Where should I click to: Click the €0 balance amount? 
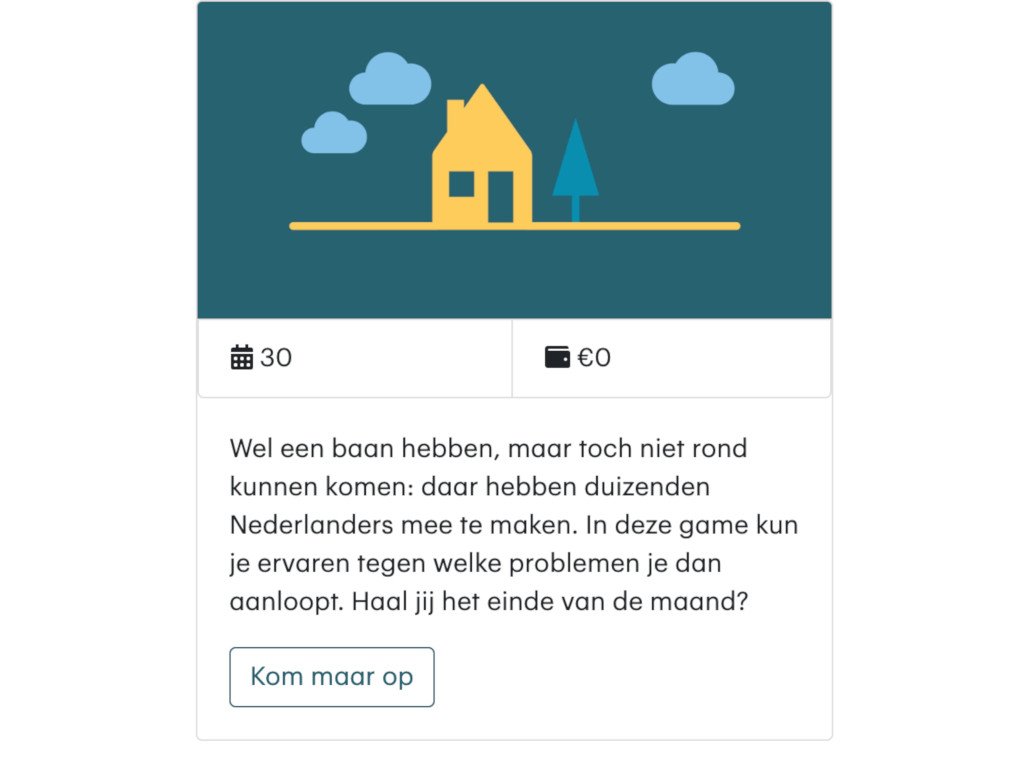pos(594,357)
